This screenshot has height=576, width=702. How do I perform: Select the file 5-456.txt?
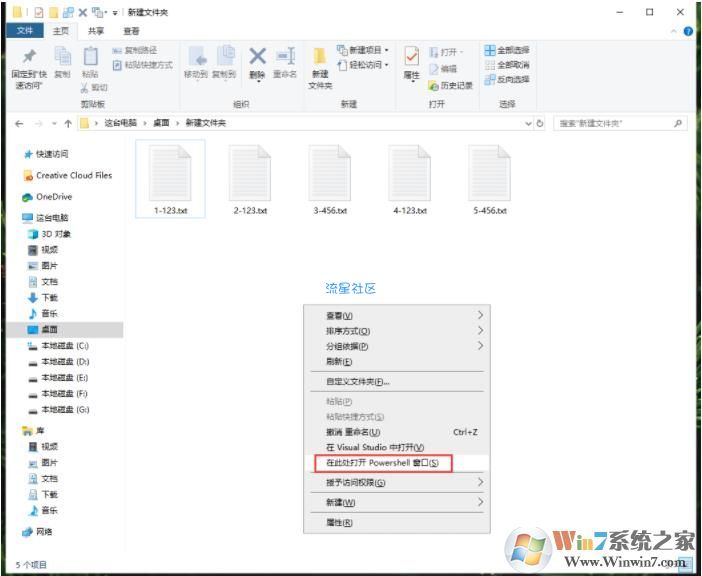tap(490, 179)
